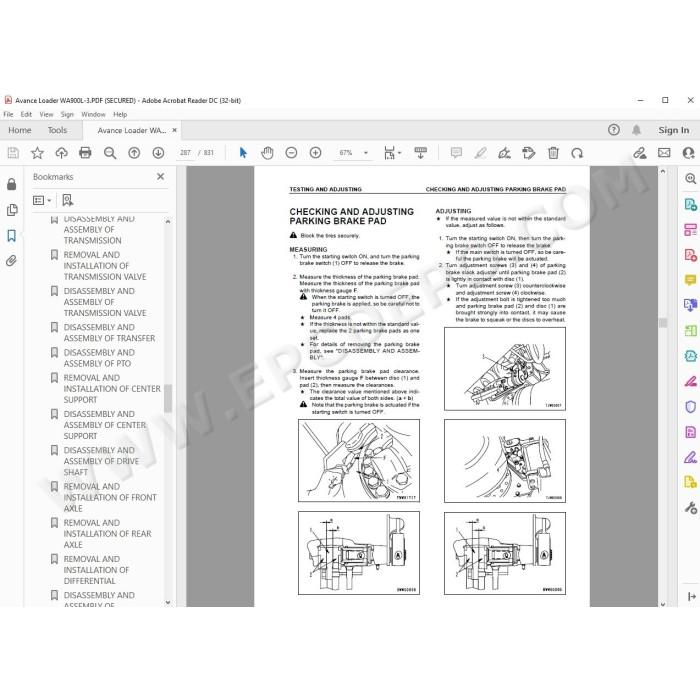Open bookmark options dropdown
Image resolution: width=700 pixels, height=700 pixels.
tap(42, 200)
